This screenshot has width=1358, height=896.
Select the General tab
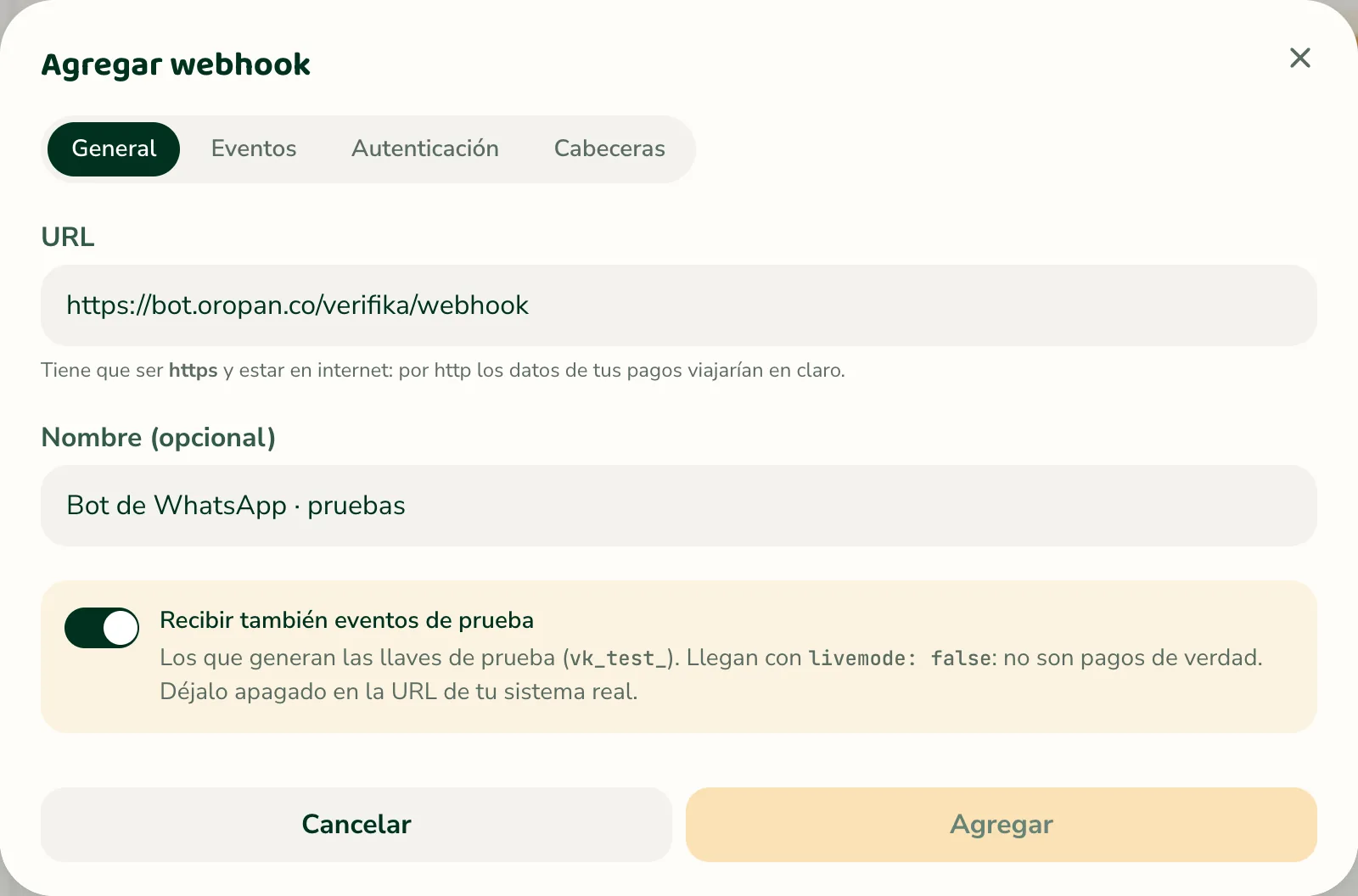point(114,149)
